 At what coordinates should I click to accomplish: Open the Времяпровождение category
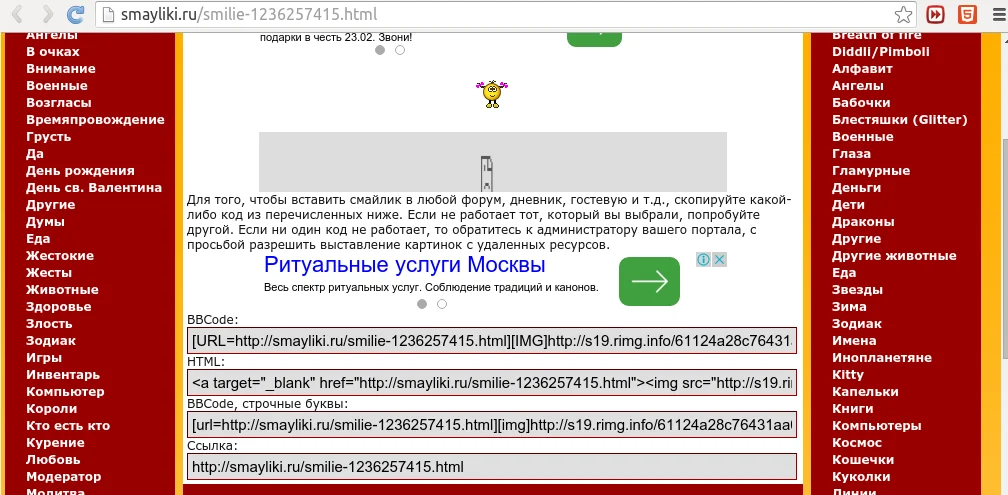point(95,120)
